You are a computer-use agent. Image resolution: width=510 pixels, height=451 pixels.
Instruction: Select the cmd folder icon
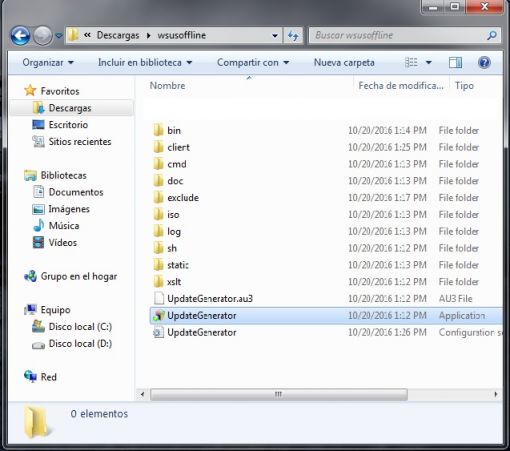(158, 164)
